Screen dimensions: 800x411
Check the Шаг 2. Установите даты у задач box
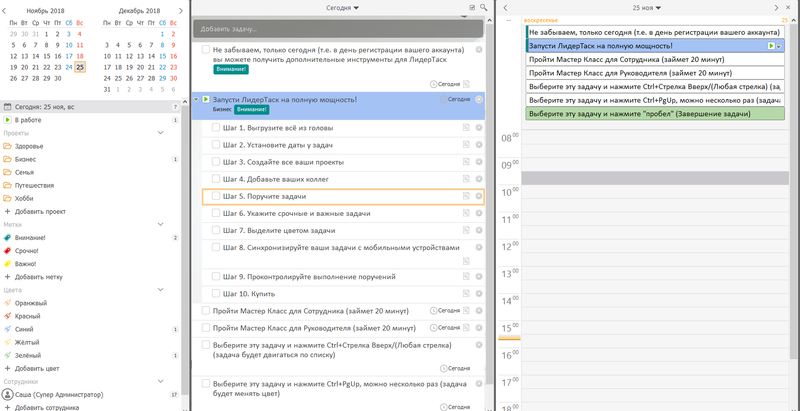[x=215, y=144]
